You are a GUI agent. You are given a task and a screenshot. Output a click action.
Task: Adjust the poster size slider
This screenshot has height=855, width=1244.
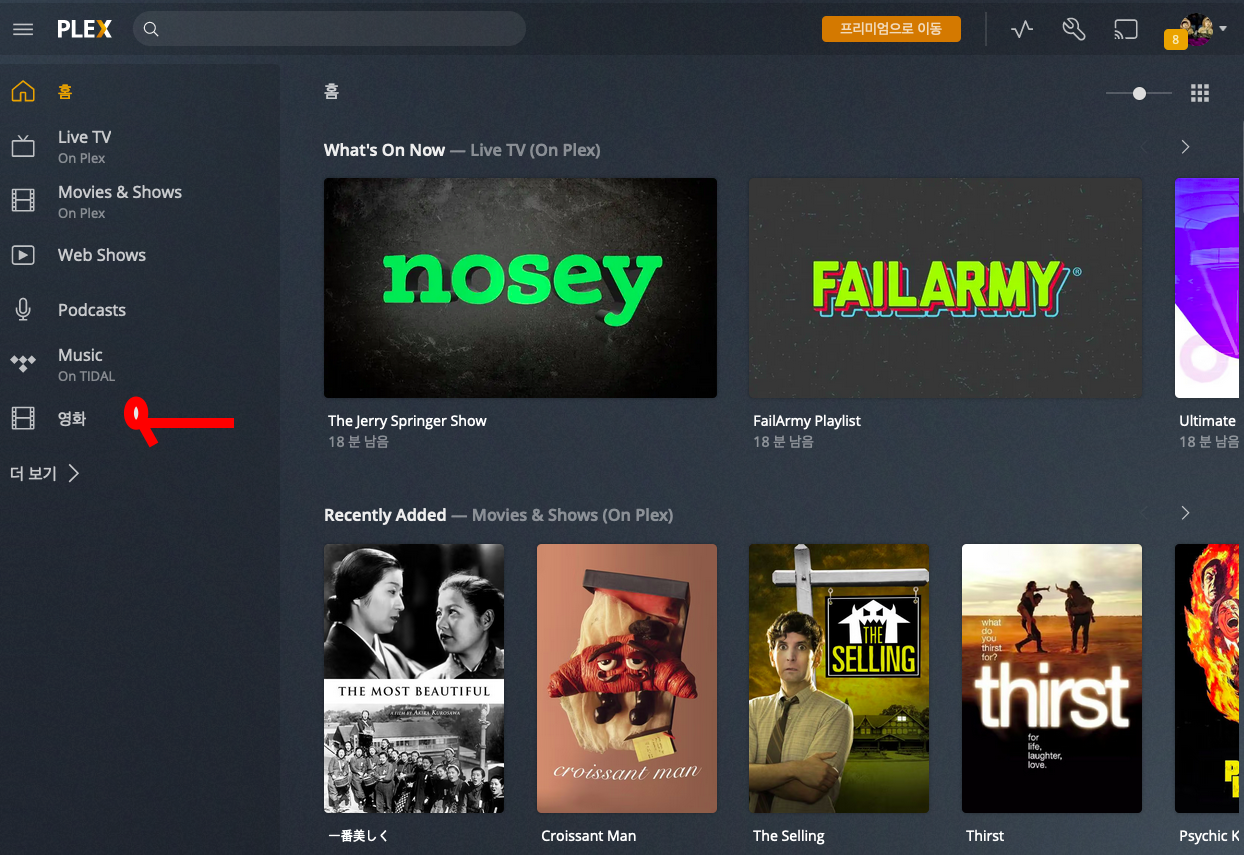point(1139,93)
